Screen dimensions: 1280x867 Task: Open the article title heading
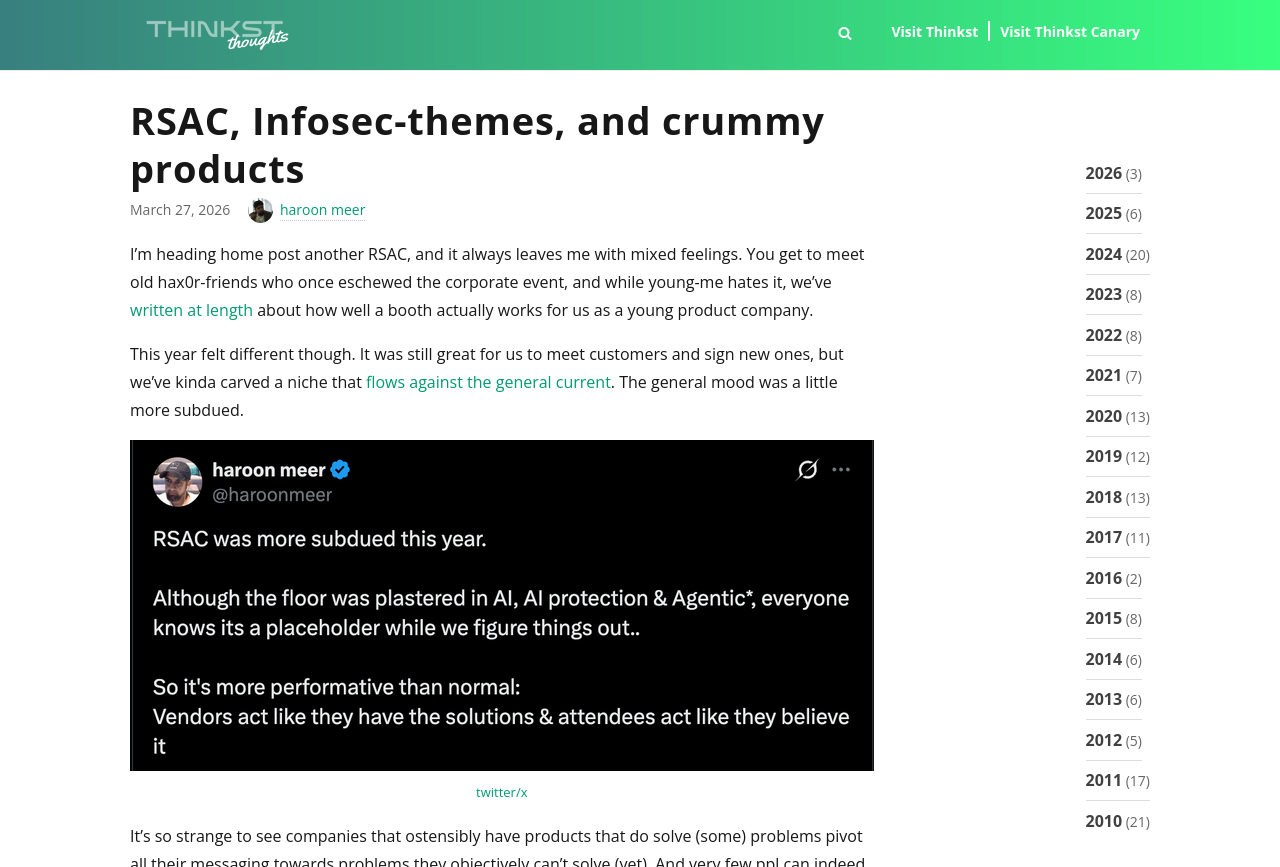pos(477,145)
